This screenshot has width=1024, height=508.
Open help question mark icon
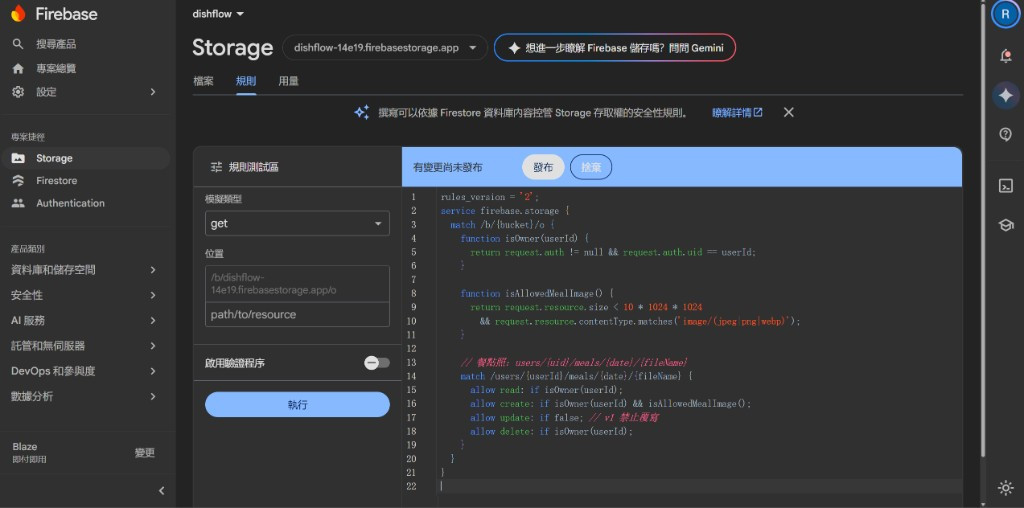pyautogui.click(x=1006, y=135)
